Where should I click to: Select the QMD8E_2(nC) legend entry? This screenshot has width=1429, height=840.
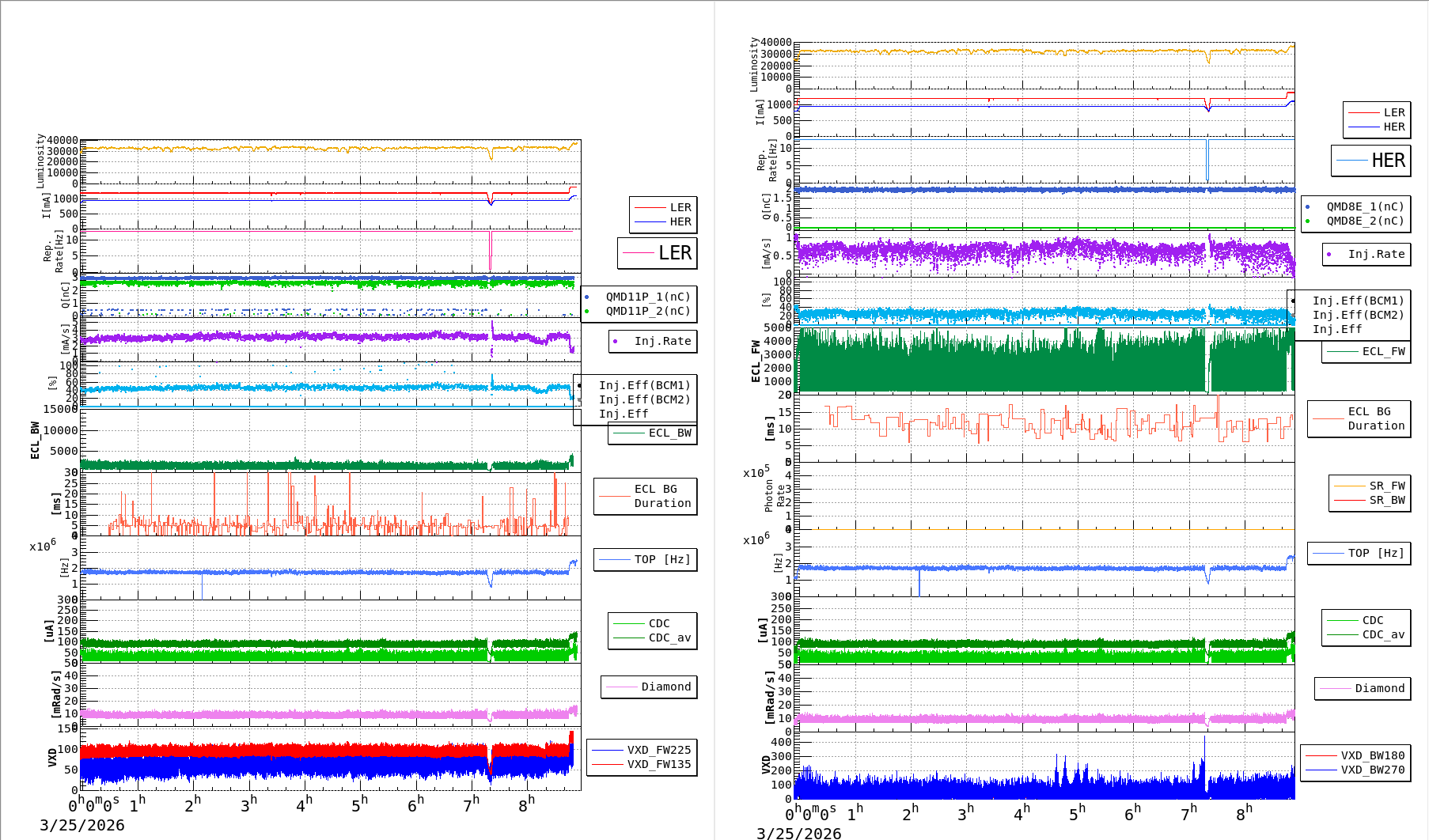(1365, 221)
